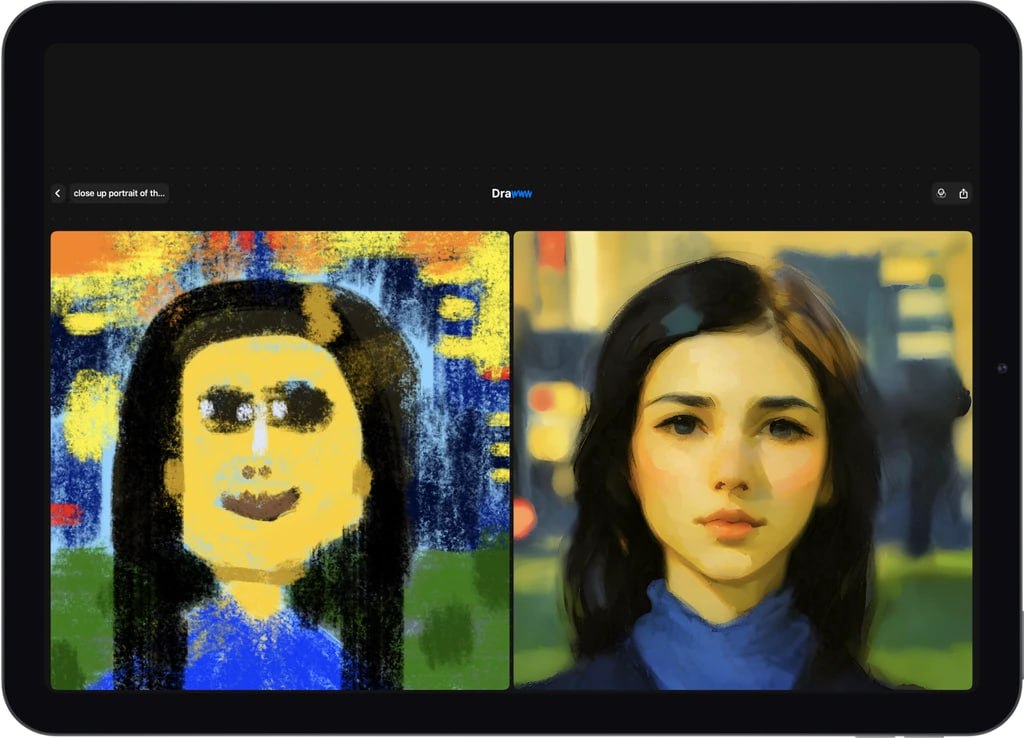Edit the 'close up portrait of th...' prompt
The image size is (1024, 738).
119,193
